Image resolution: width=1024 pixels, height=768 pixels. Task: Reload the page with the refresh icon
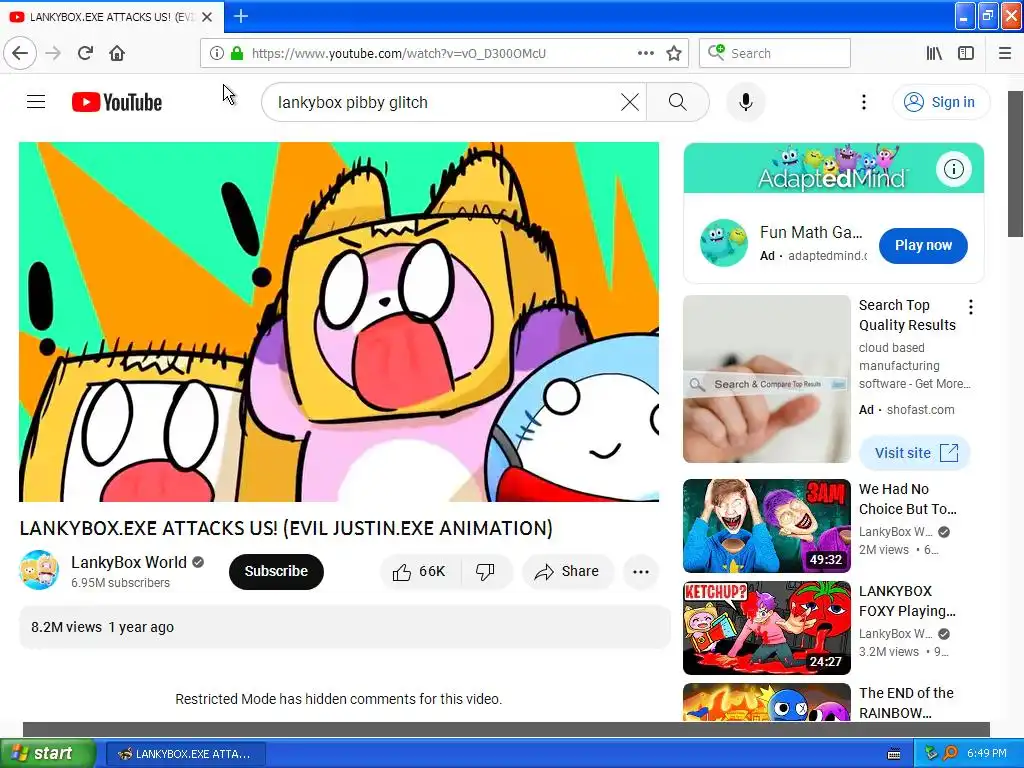pyautogui.click(x=85, y=53)
